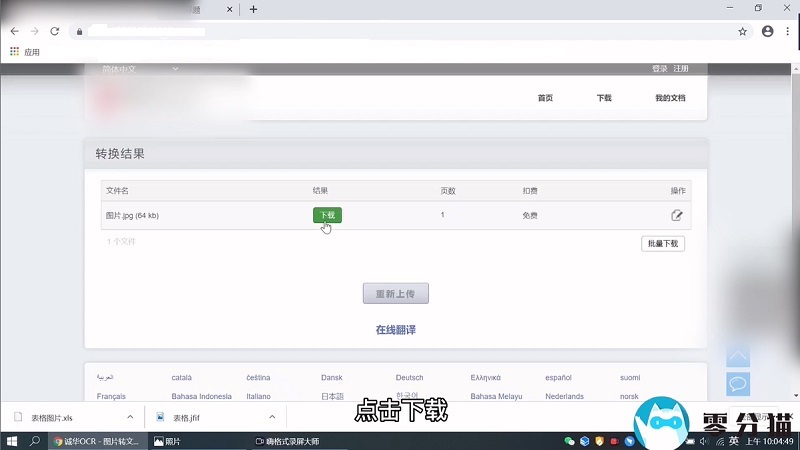Open the 应用 apps shortcut in bookmarks bar
This screenshot has width=800, height=450.
(25, 52)
